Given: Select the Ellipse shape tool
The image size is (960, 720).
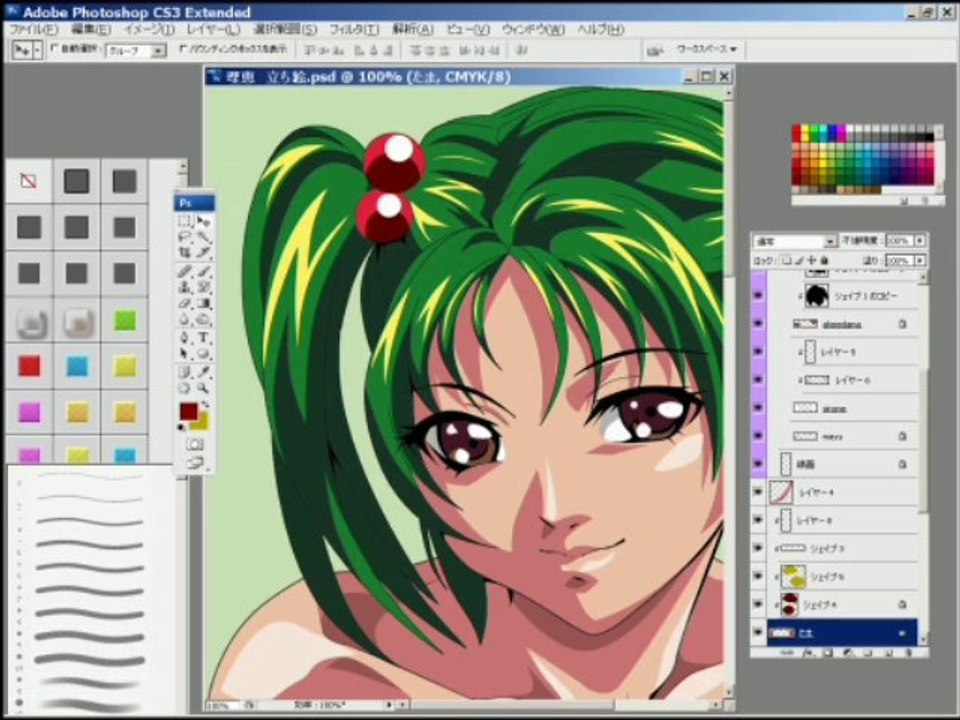Looking at the screenshot, I should 204,353.
